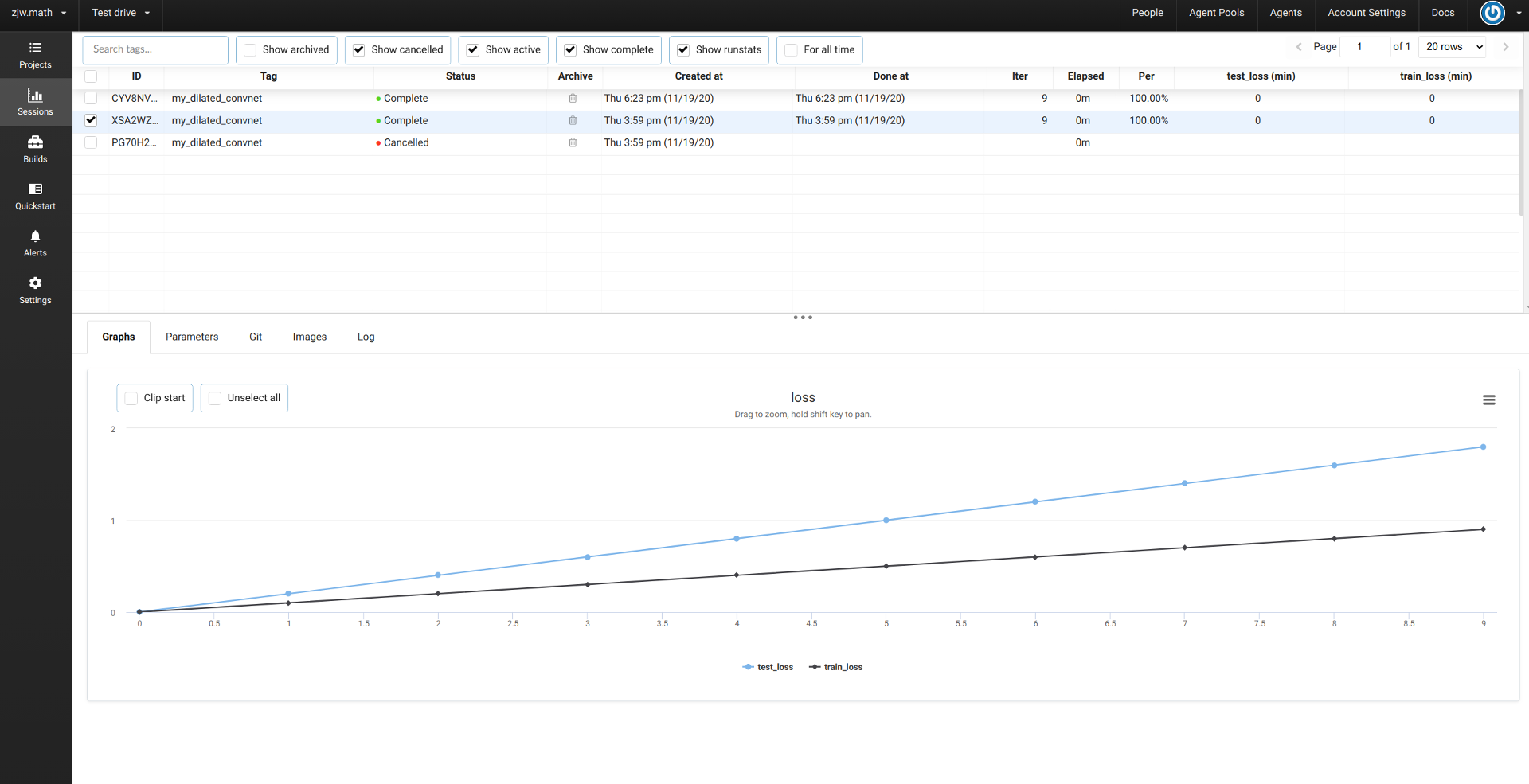Open the chart hamburger menu

point(1488,400)
